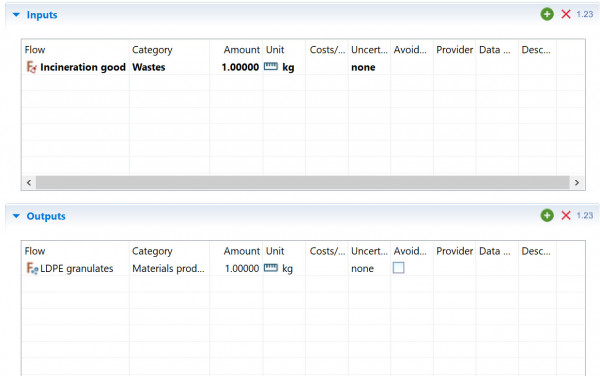This screenshot has width=600, height=376.
Task: Click Avoid... column header in Outputs table
Action: point(410,251)
